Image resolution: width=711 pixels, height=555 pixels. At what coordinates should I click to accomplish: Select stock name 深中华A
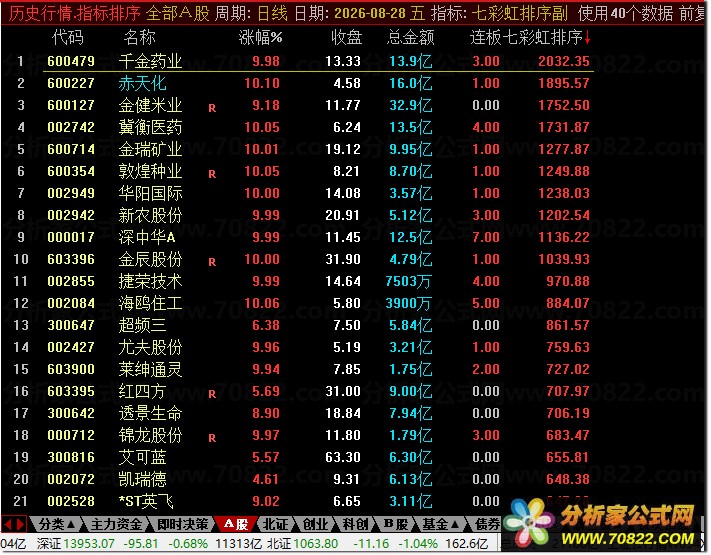(x=146, y=237)
